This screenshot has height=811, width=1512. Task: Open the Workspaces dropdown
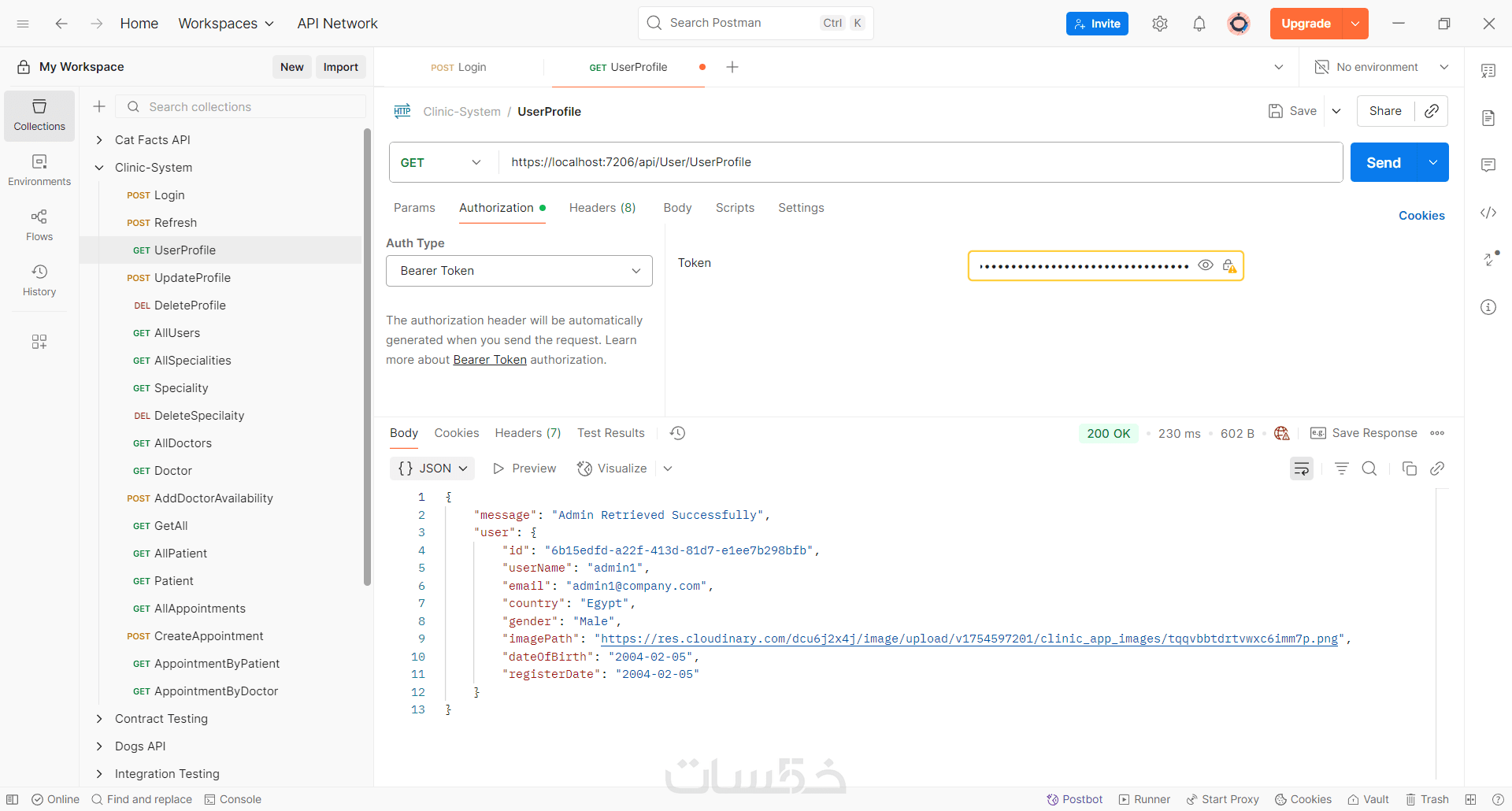click(x=227, y=24)
